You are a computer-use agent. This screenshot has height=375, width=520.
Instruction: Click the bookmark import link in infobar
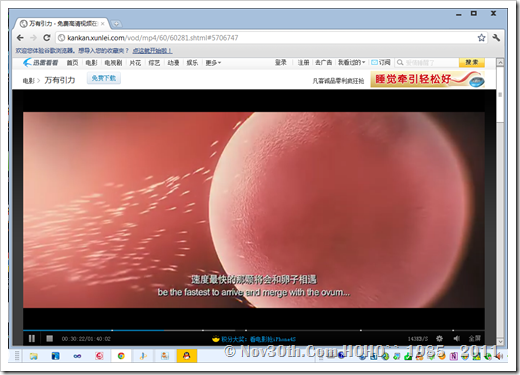click(x=152, y=51)
